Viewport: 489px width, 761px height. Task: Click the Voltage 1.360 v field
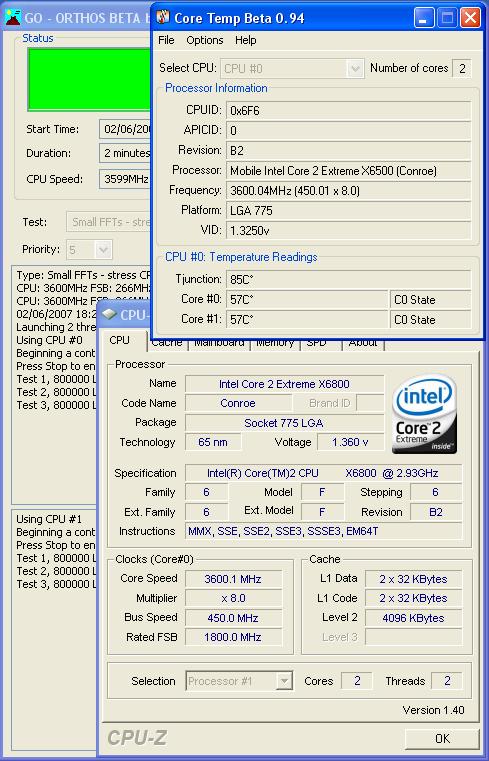click(350, 442)
